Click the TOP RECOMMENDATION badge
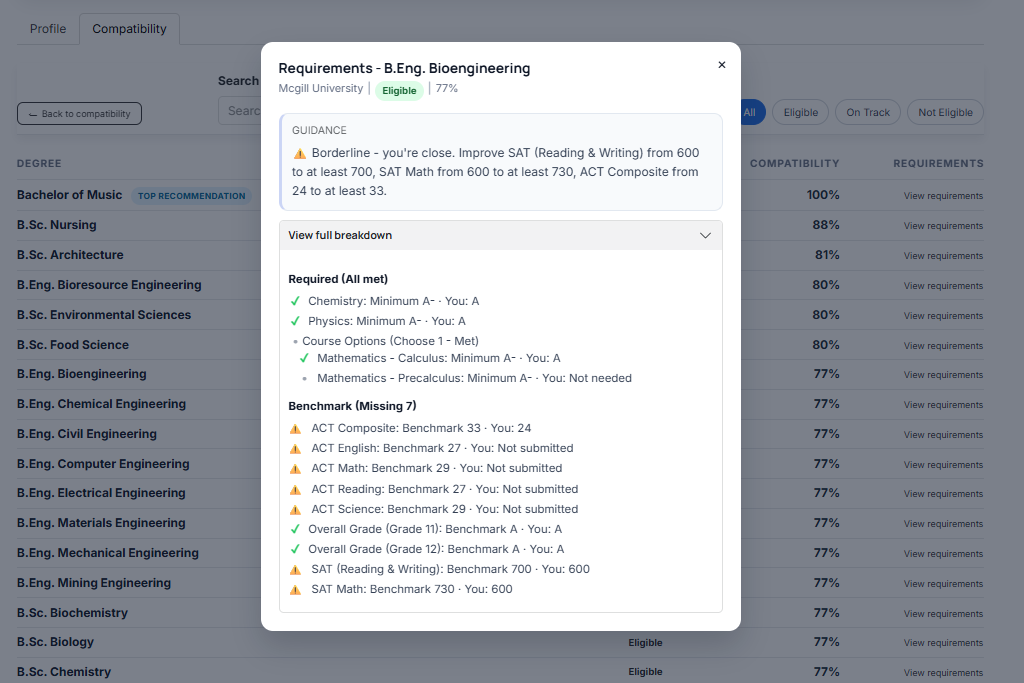 (x=191, y=196)
